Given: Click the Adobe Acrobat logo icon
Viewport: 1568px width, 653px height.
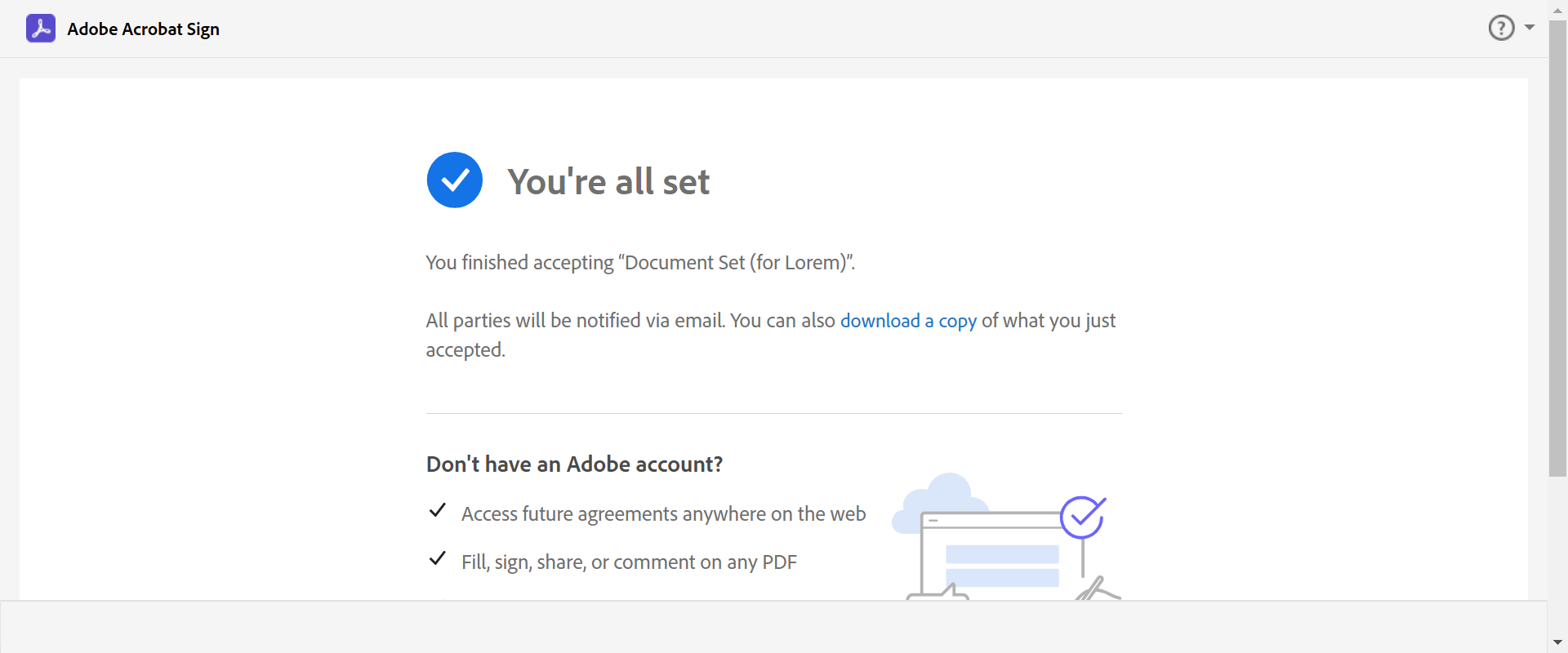Looking at the screenshot, I should tap(41, 29).
